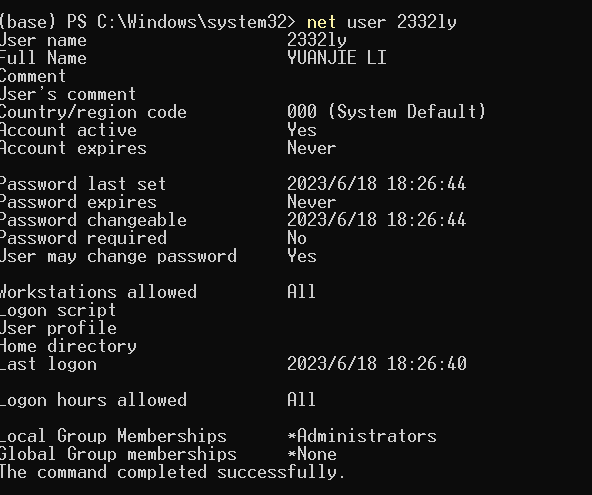
Task: Click the Logon script label
Action: (58, 310)
